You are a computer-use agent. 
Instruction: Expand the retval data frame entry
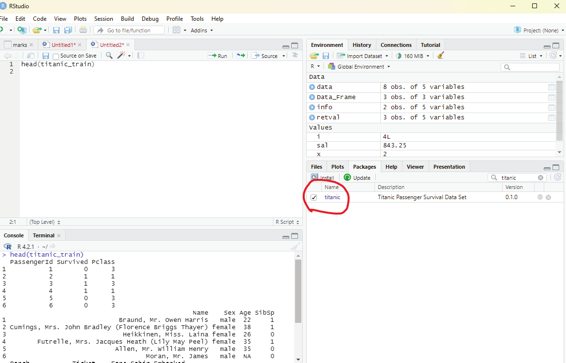coord(312,117)
